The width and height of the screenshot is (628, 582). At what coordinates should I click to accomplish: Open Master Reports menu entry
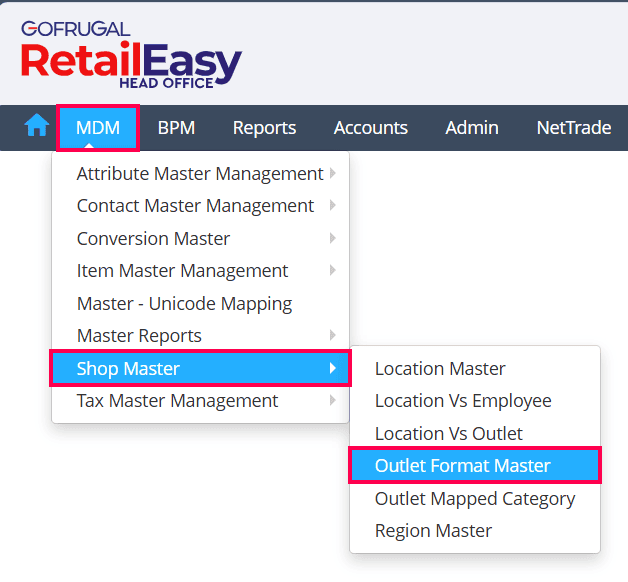pyautogui.click(x=200, y=336)
